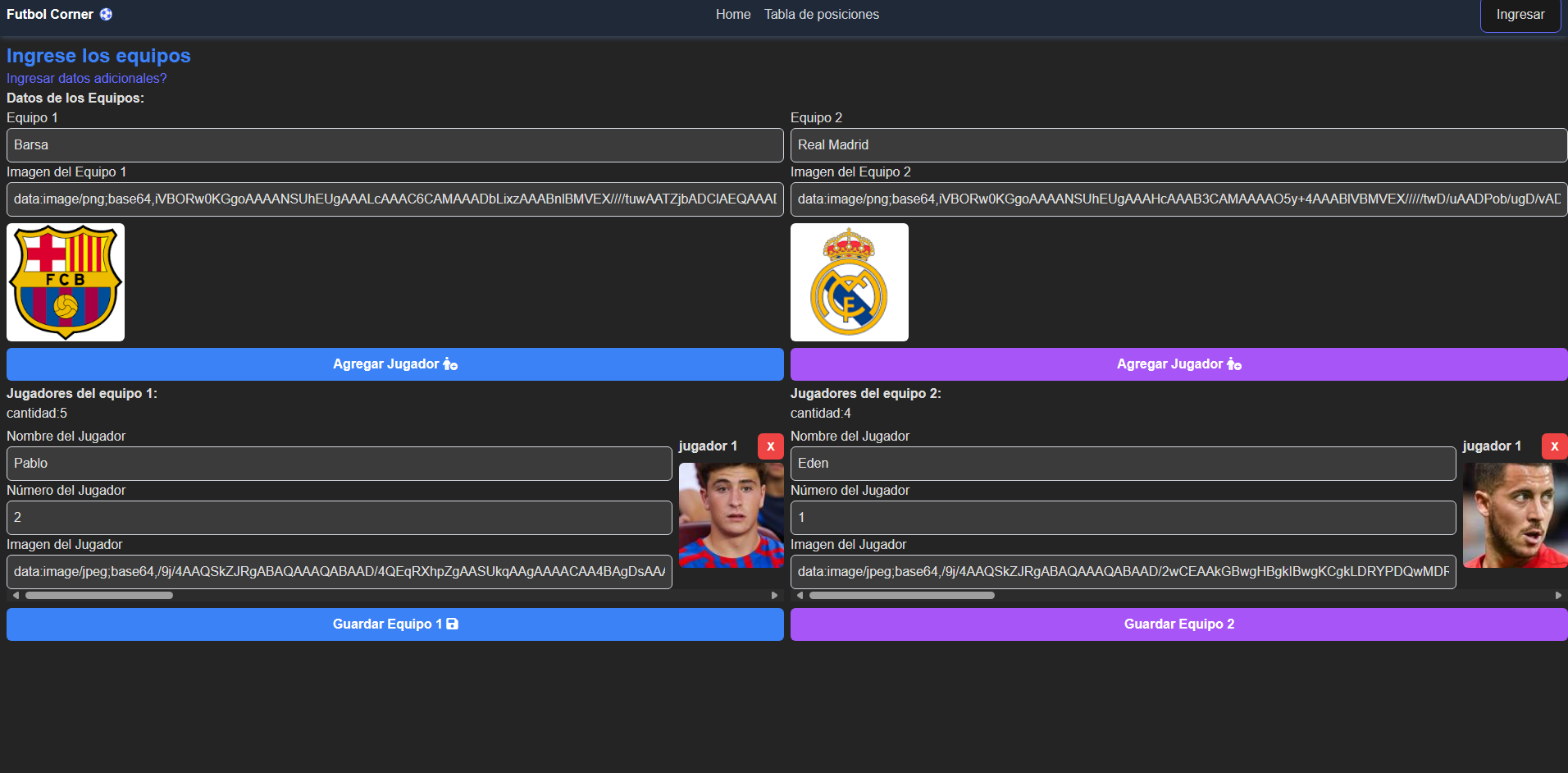Click left arrow of equipo 1 players scrollbar
1568x773 pixels.
pyautogui.click(x=16, y=596)
